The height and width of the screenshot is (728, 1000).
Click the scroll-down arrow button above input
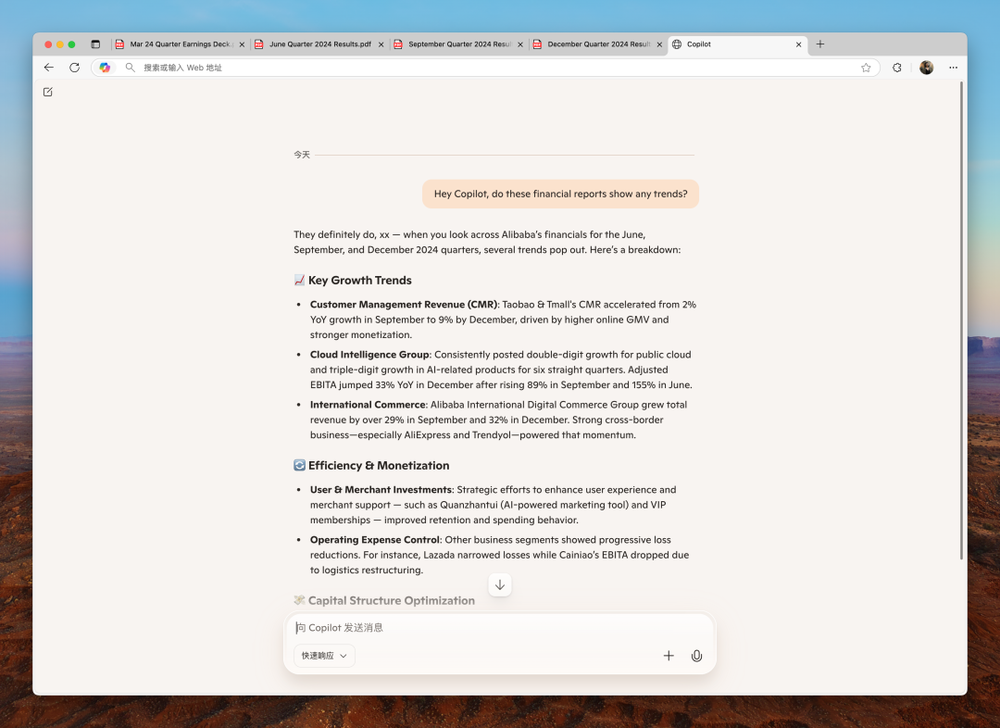[x=500, y=585]
